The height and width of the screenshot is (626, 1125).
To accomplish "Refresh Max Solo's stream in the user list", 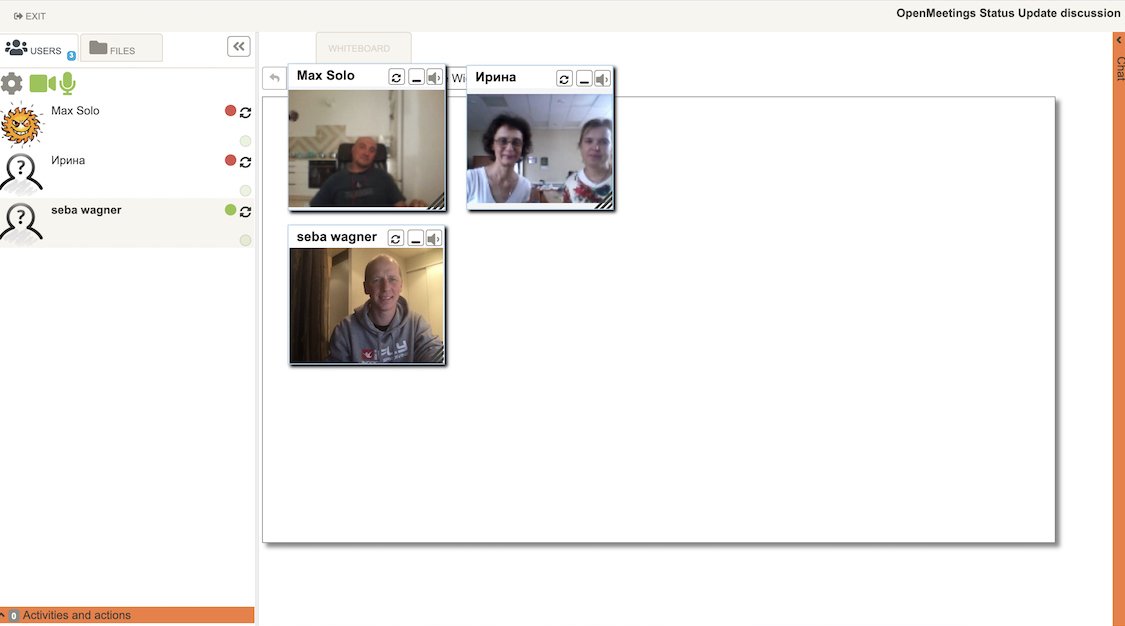I will [245, 112].
